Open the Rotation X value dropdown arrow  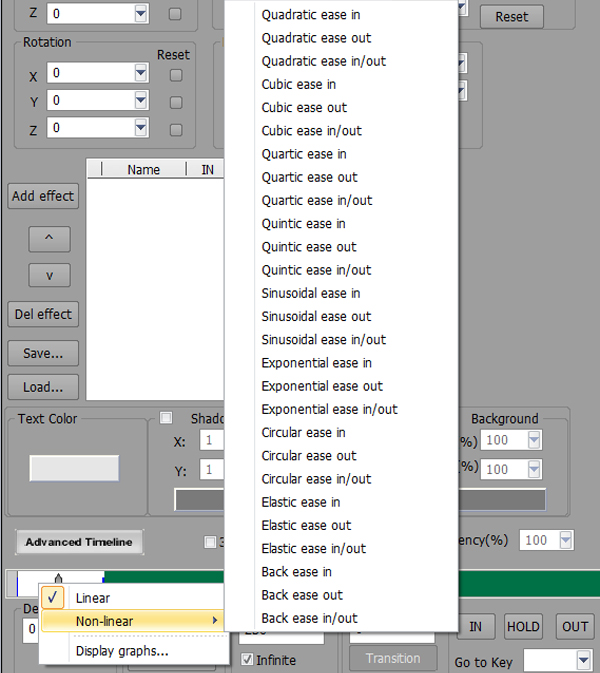[141, 73]
